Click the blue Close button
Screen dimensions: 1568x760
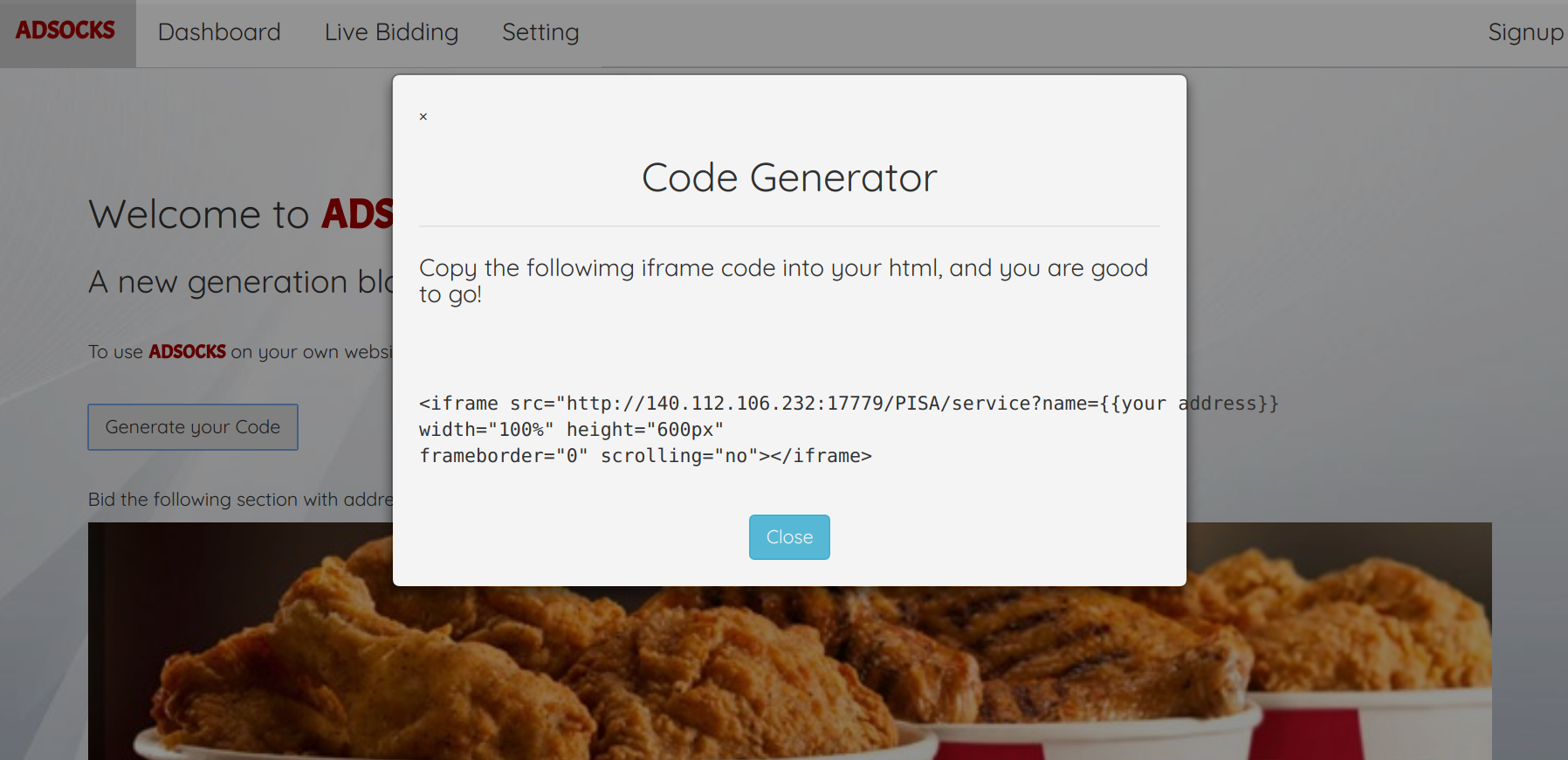point(789,537)
